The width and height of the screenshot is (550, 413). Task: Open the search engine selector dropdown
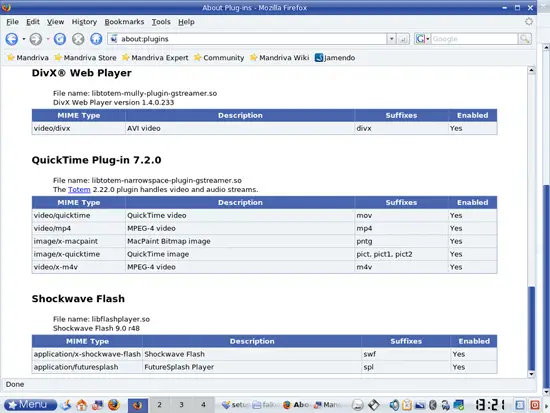point(422,39)
